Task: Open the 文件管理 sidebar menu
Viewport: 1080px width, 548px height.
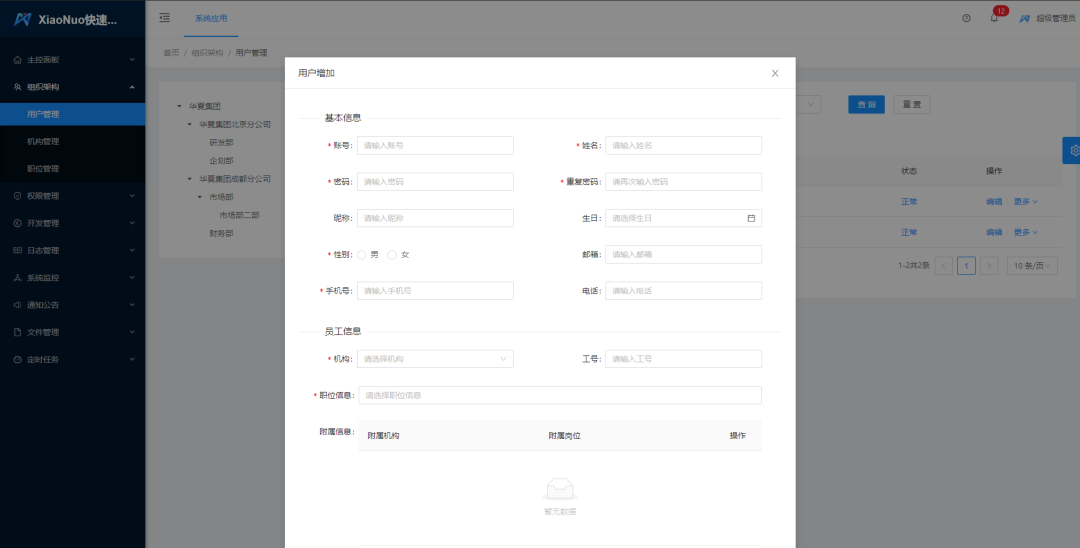Action: (x=72, y=332)
